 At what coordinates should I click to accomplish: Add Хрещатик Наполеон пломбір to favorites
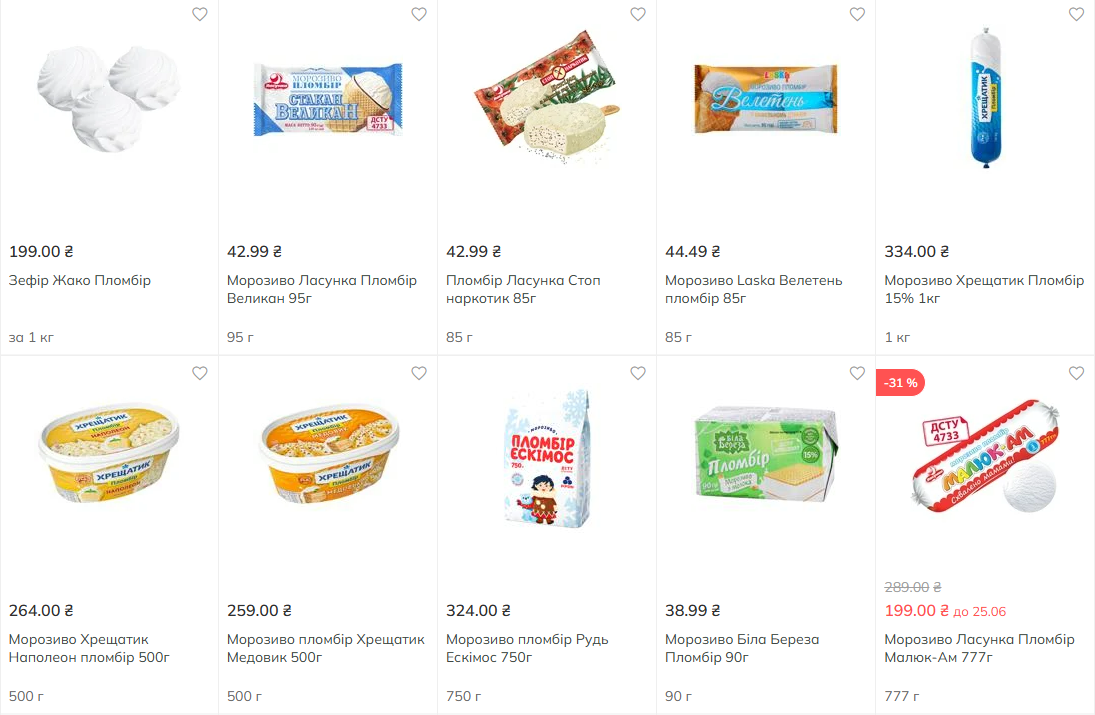200,373
